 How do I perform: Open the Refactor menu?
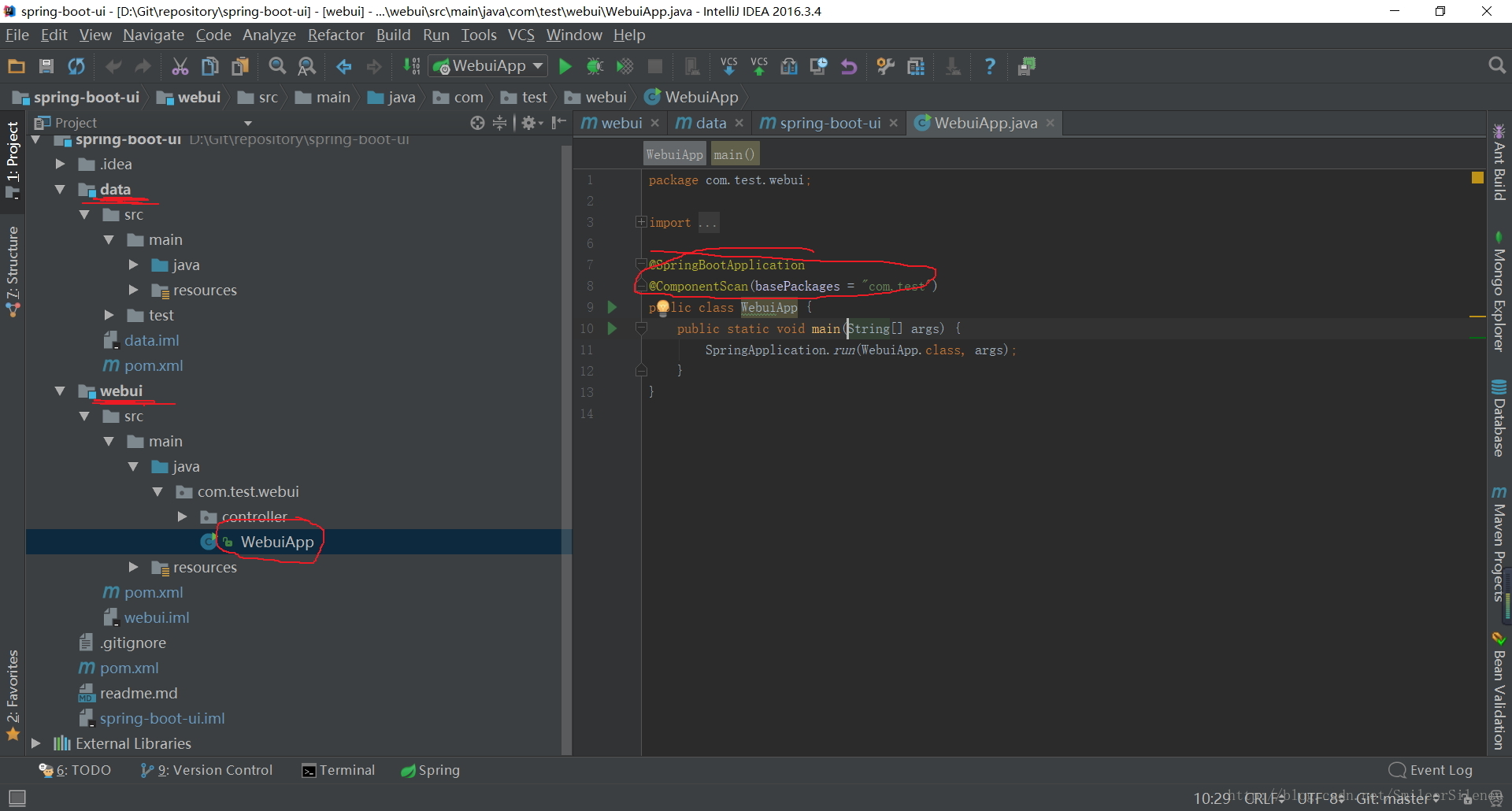point(335,35)
